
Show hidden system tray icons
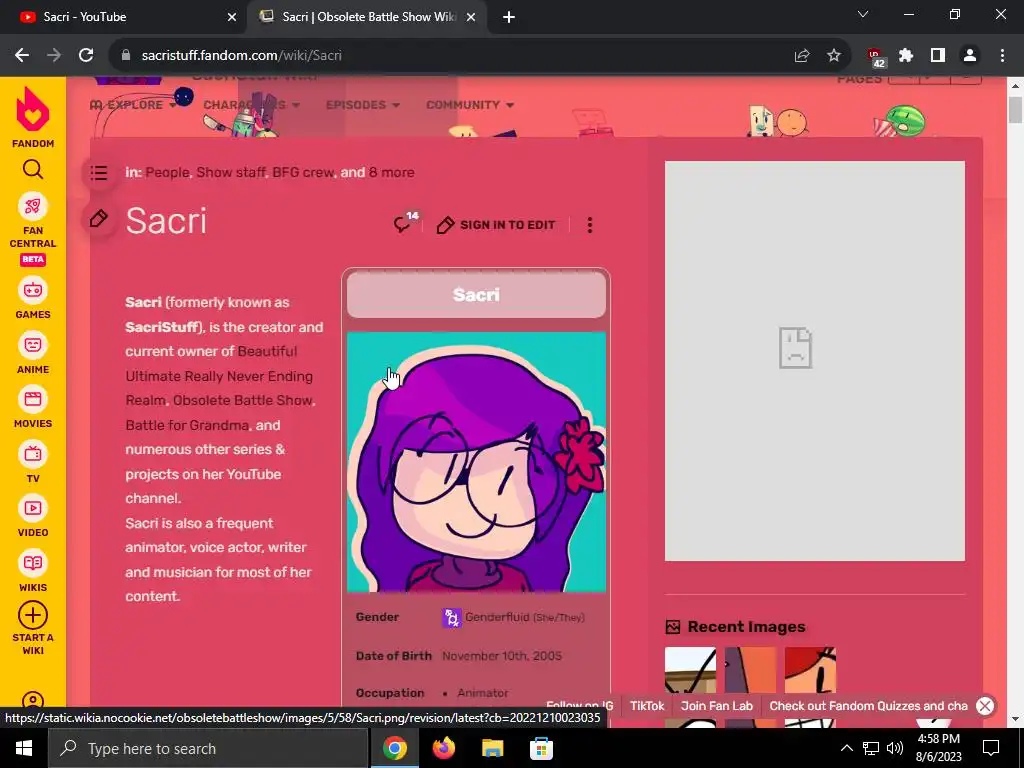(846, 748)
